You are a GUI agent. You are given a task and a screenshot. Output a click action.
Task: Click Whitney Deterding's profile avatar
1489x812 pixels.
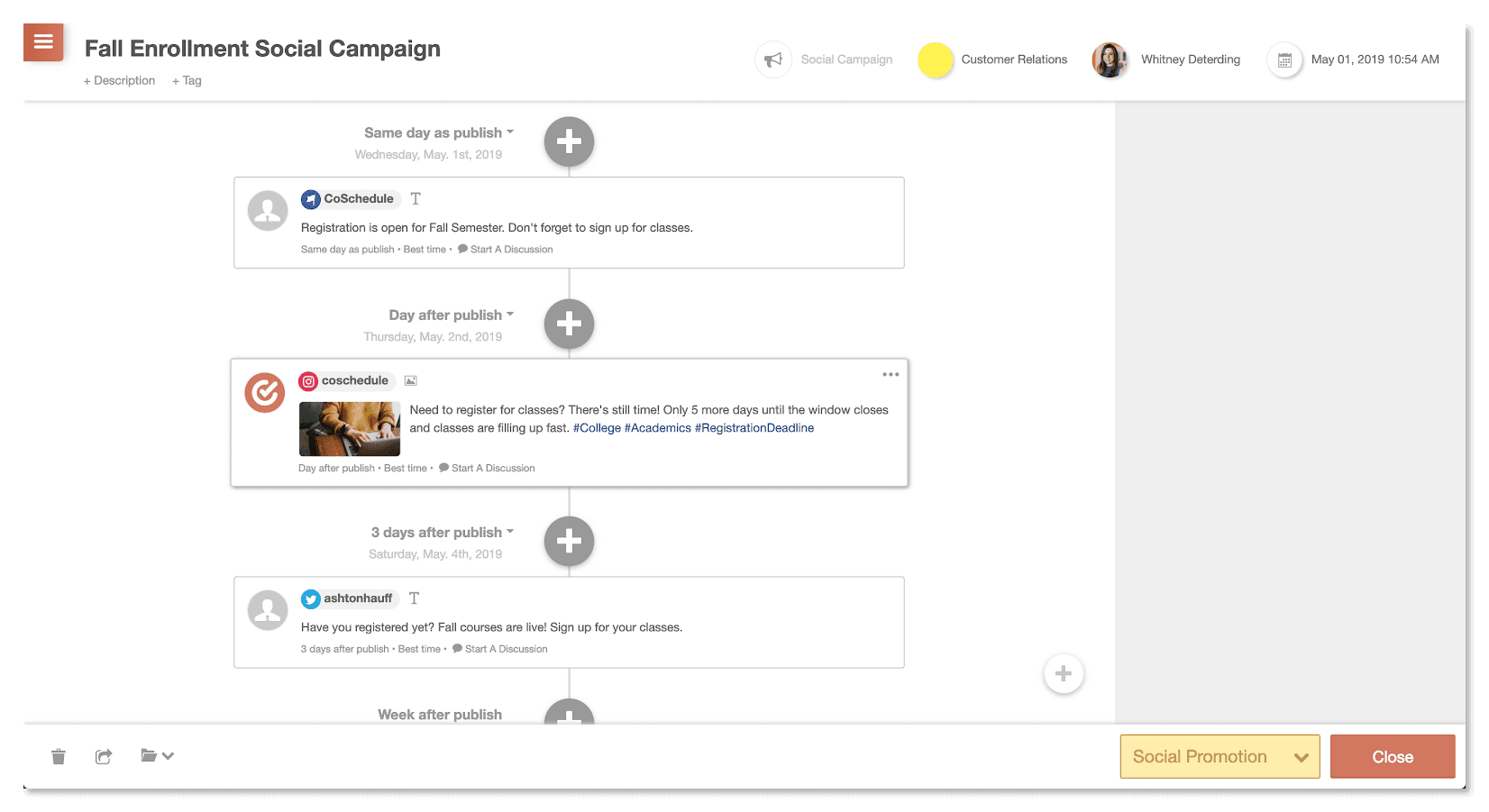[x=1110, y=59]
